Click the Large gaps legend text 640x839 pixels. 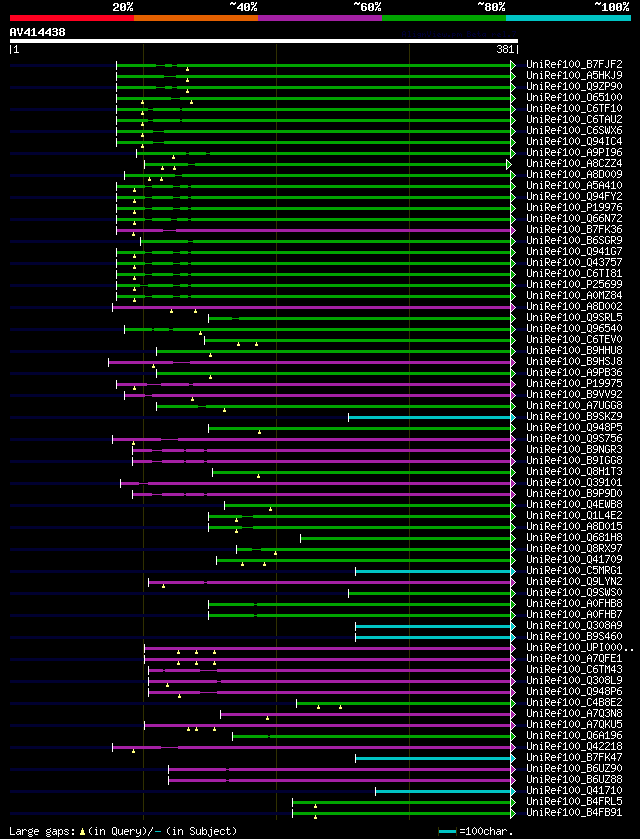[43, 832]
